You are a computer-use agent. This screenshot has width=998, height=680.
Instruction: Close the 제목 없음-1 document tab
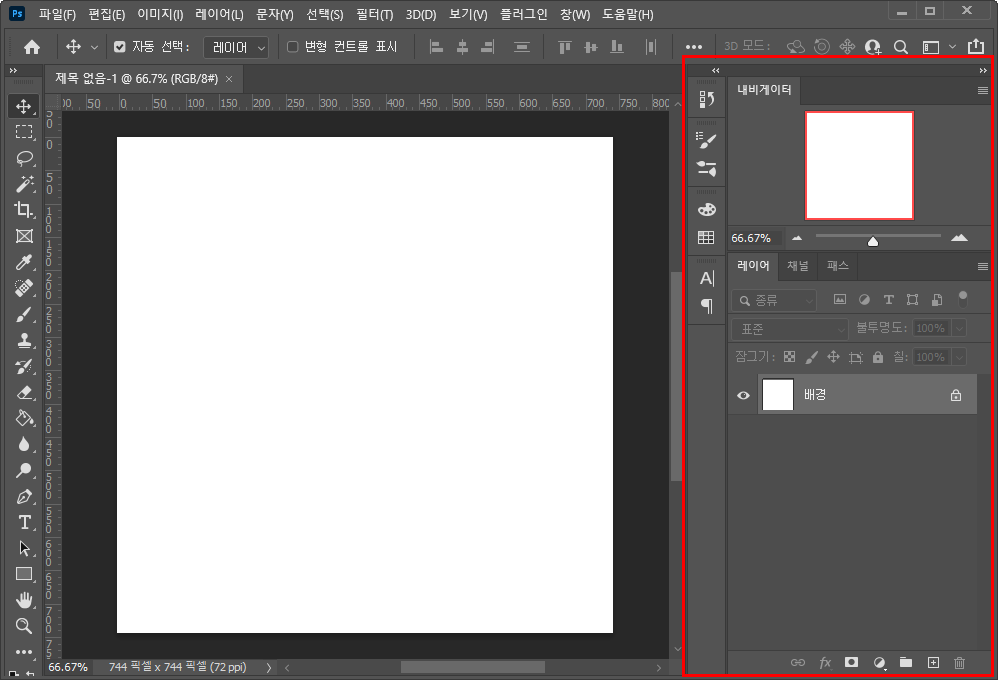[x=229, y=78]
